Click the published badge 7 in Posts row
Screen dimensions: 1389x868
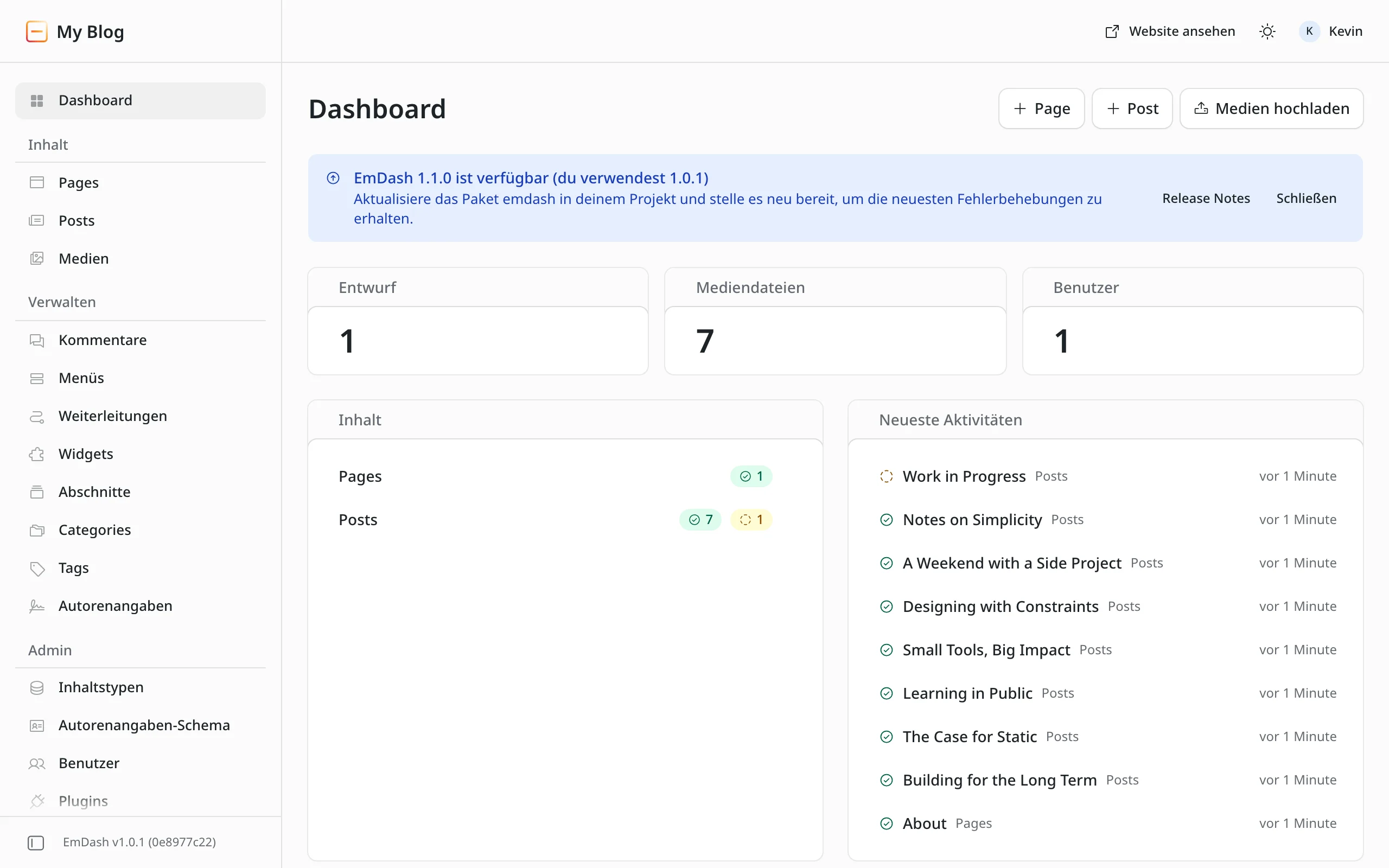[x=700, y=520]
